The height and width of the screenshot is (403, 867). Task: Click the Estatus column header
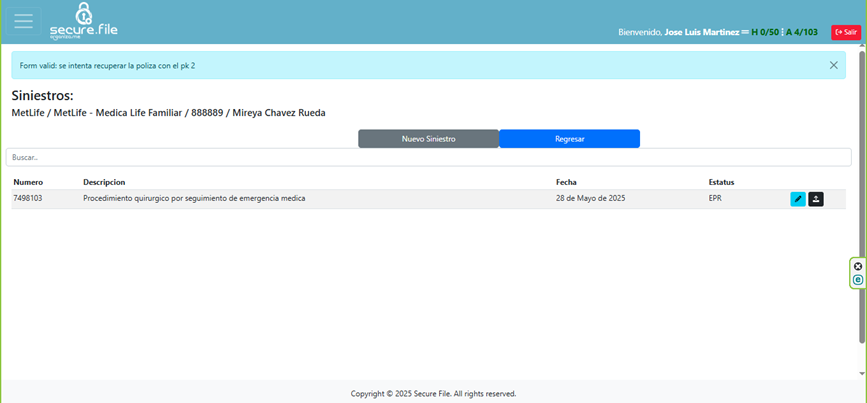point(722,182)
